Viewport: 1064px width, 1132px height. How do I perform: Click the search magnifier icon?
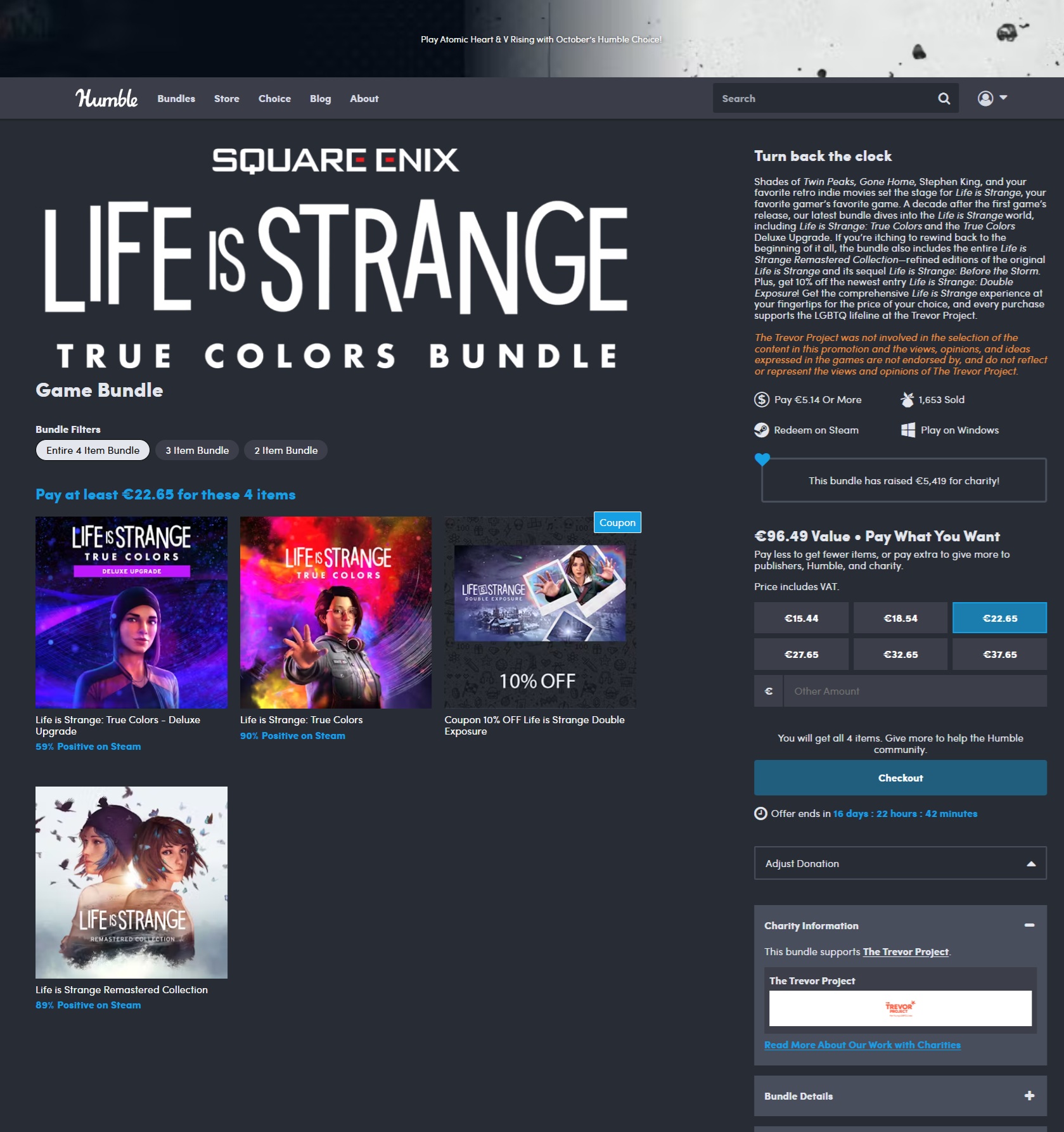click(944, 98)
